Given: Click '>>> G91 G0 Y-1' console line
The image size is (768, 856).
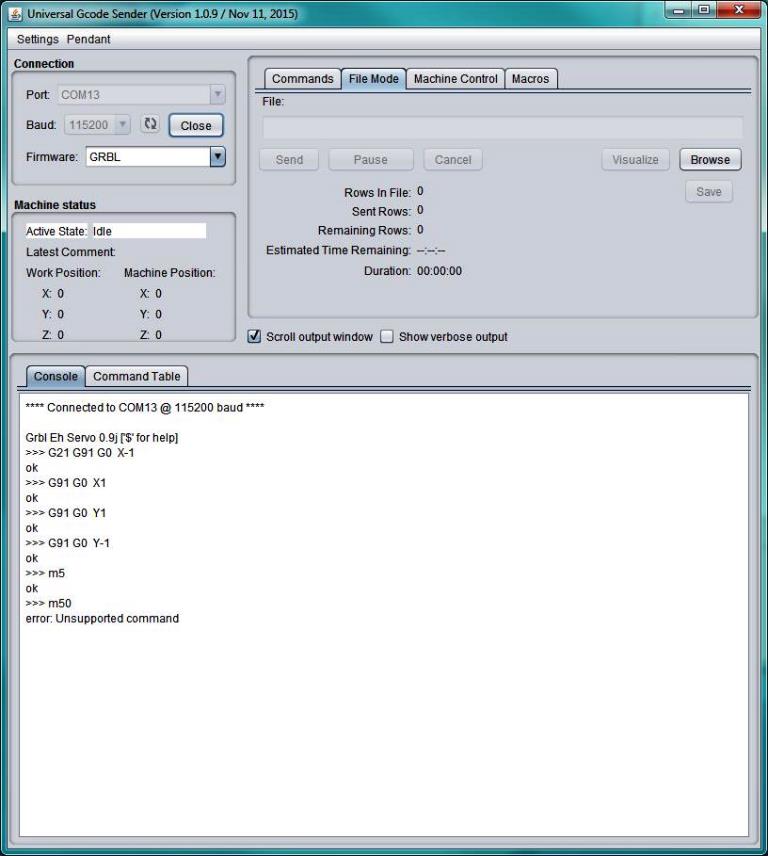Looking at the screenshot, I should [x=68, y=543].
